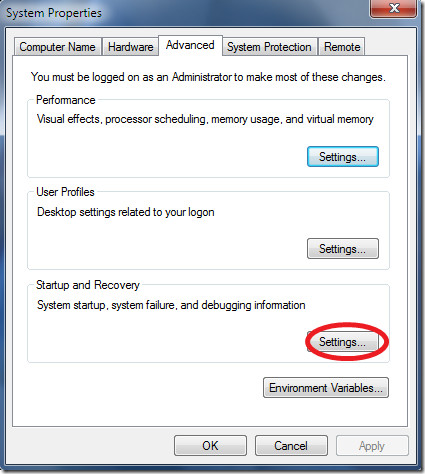
Task: Go to the System Protection tab
Action: click(x=269, y=47)
